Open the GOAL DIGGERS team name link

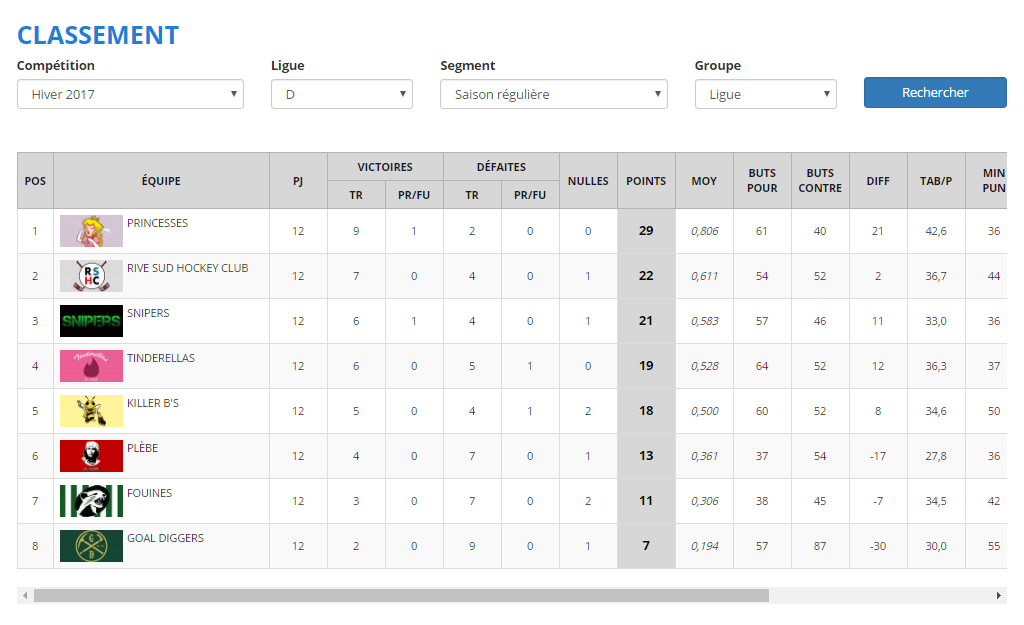165,538
